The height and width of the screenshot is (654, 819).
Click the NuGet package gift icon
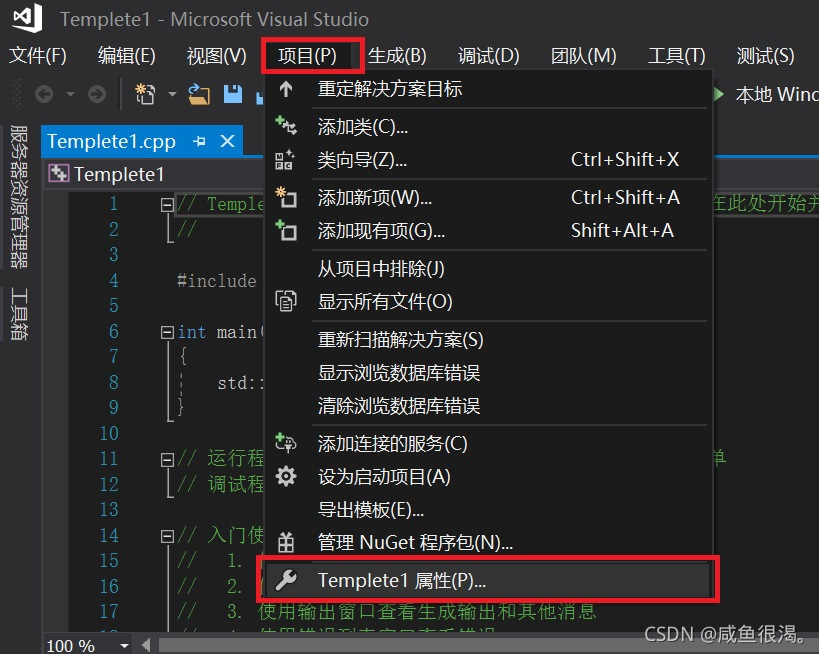tap(286, 542)
